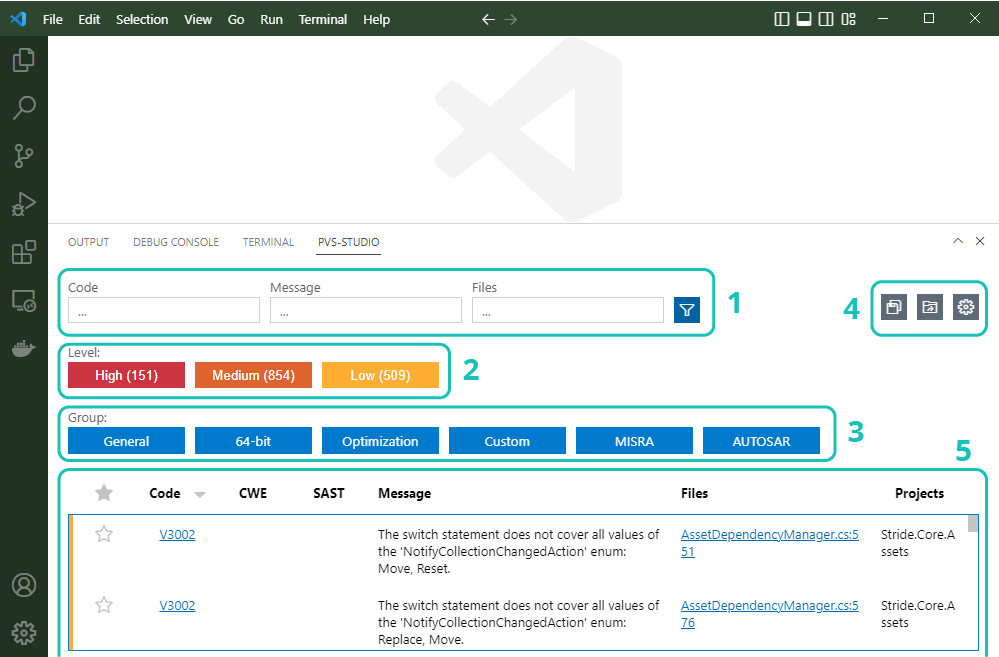The width and height of the screenshot is (999, 657).
Task: Open AssetDependencyManager.cs:551 file link
Action: [x=770, y=543]
